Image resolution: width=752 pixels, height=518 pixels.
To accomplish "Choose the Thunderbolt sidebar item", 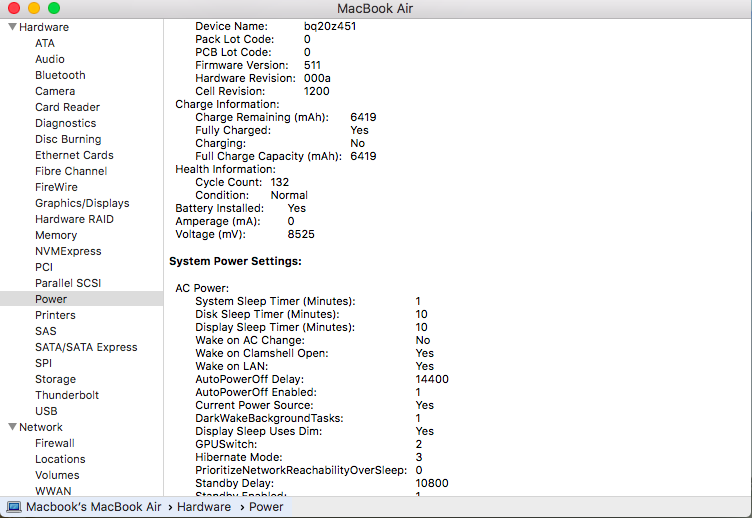I will pyautogui.click(x=67, y=395).
